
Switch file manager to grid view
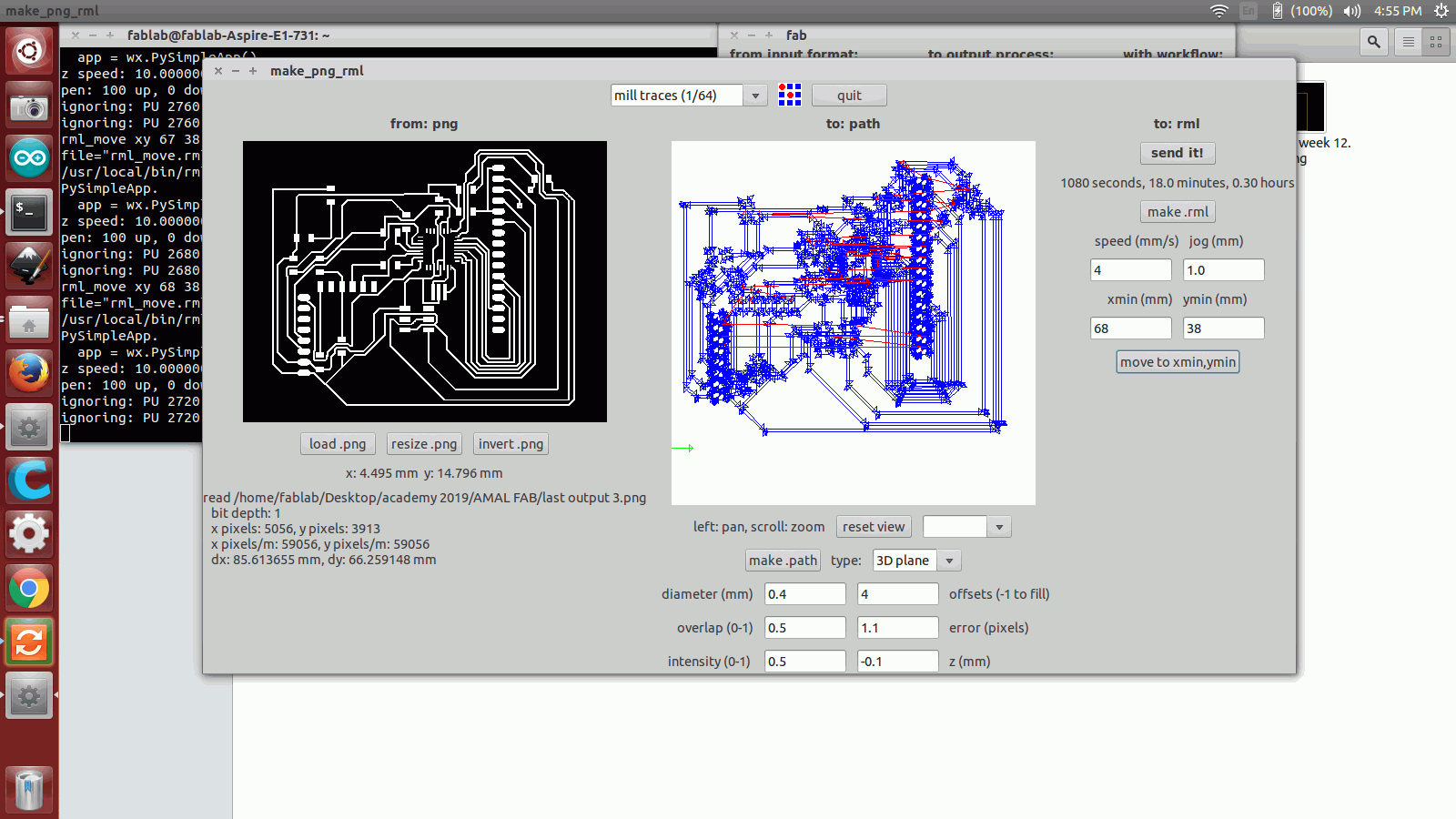click(x=1436, y=41)
